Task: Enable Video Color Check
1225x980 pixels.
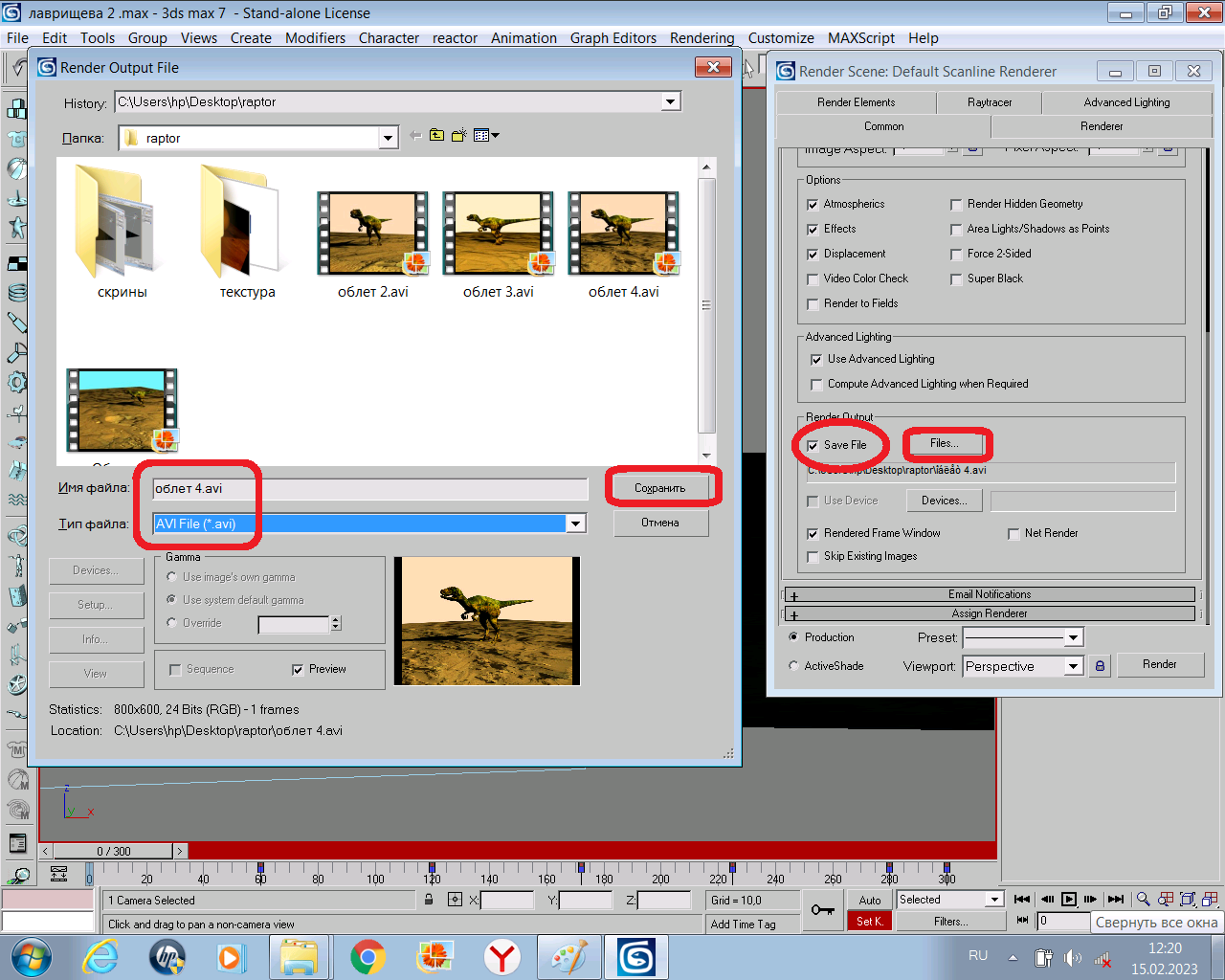Action: (813, 279)
